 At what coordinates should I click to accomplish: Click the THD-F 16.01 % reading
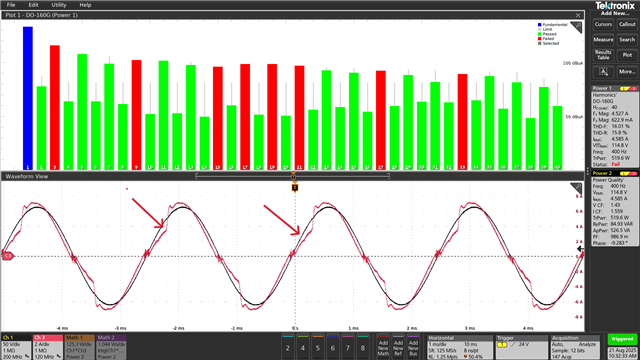click(611, 127)
